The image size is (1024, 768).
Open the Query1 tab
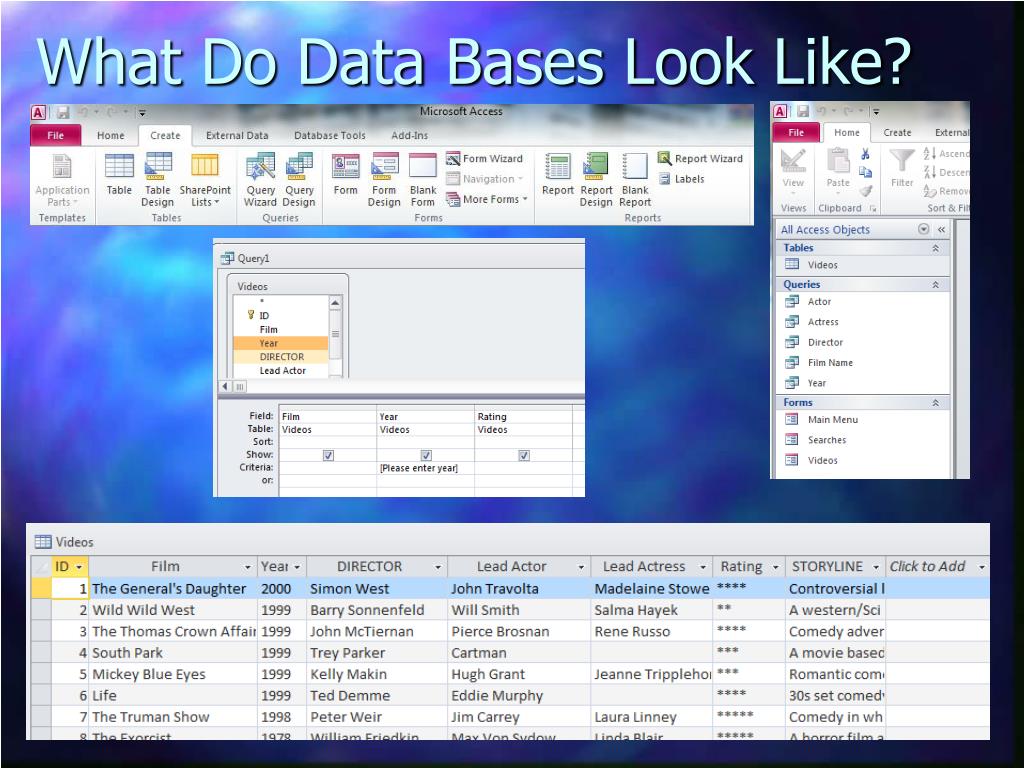(246, 258)
